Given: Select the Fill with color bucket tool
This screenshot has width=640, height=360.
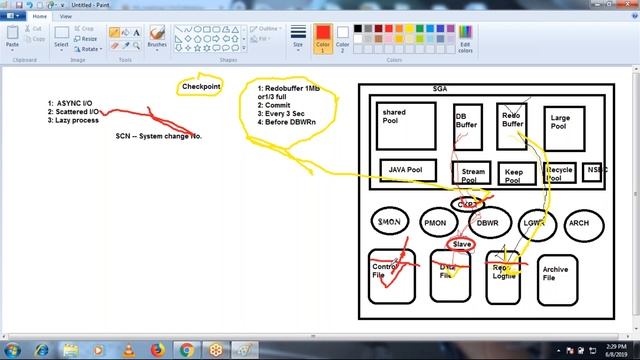Looking at the screenshot, I should click(x=126, y=32).
